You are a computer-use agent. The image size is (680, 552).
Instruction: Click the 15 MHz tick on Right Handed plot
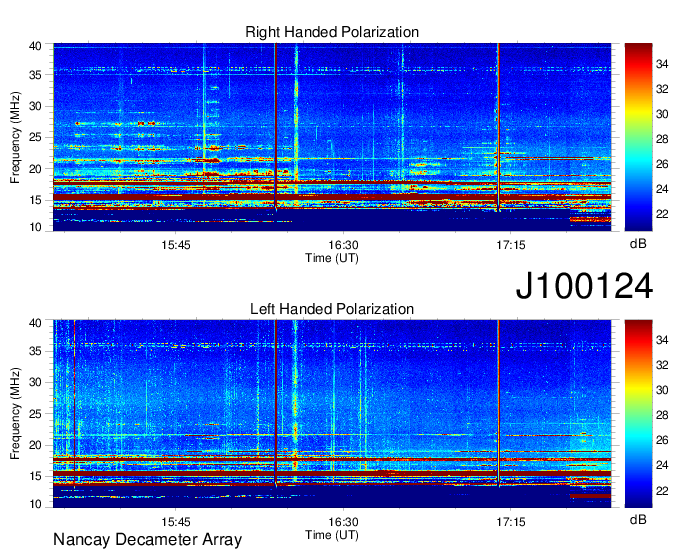(35, 200)
